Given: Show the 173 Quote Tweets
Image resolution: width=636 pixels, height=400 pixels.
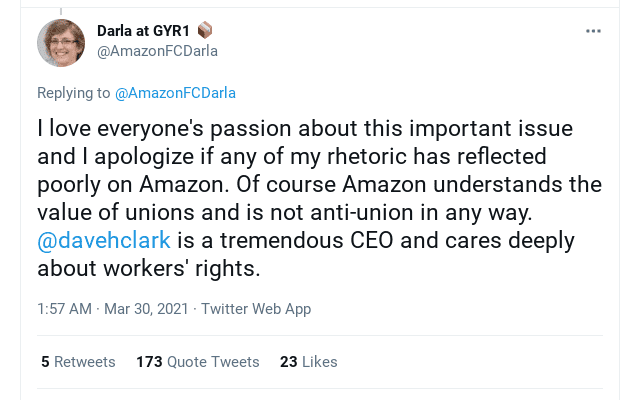Looking at the screenshot, I should coord(197,362).
